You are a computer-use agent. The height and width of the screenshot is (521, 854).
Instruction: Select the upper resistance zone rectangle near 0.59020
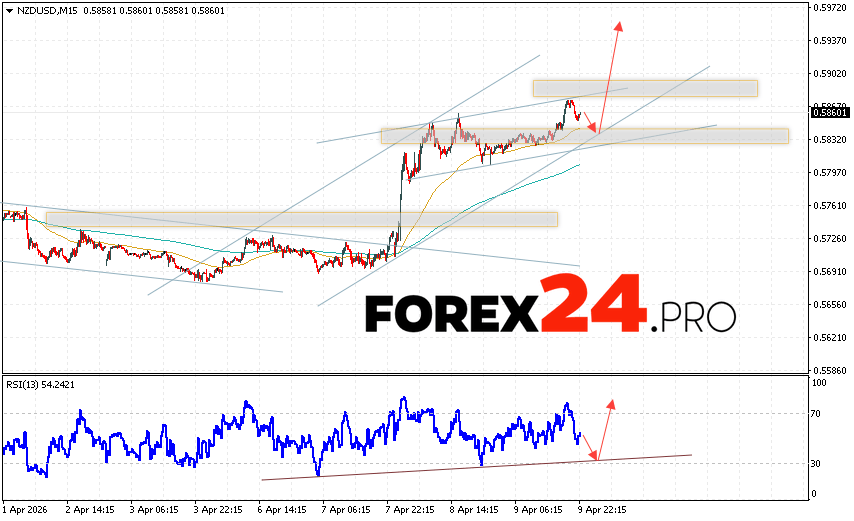coord(644,88)
